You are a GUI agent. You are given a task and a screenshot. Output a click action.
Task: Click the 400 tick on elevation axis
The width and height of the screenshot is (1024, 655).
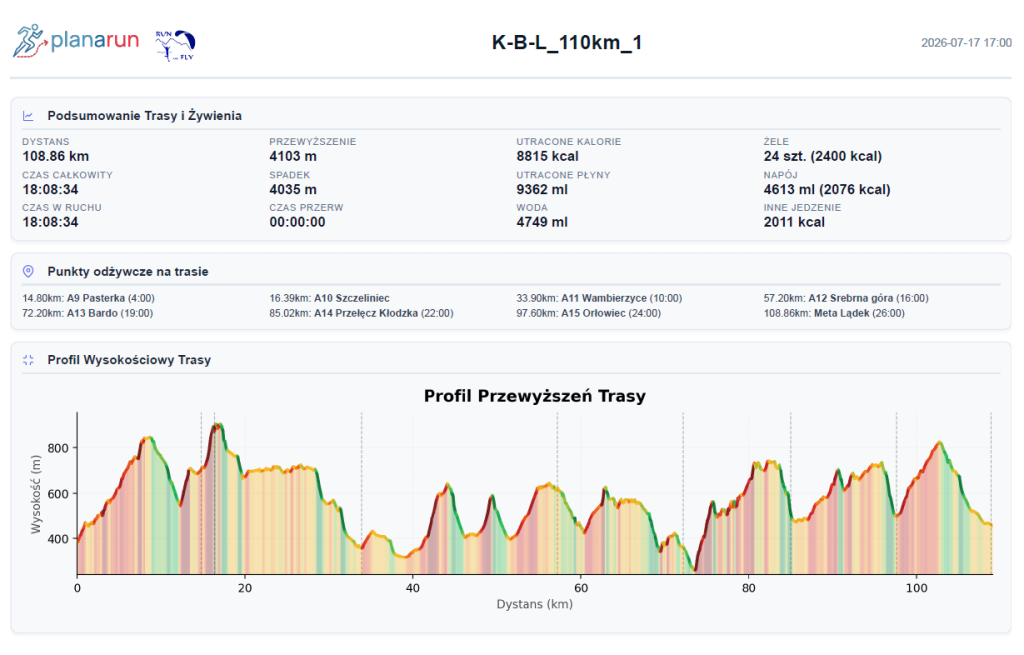pyautogui.click(x=58, y=539)
